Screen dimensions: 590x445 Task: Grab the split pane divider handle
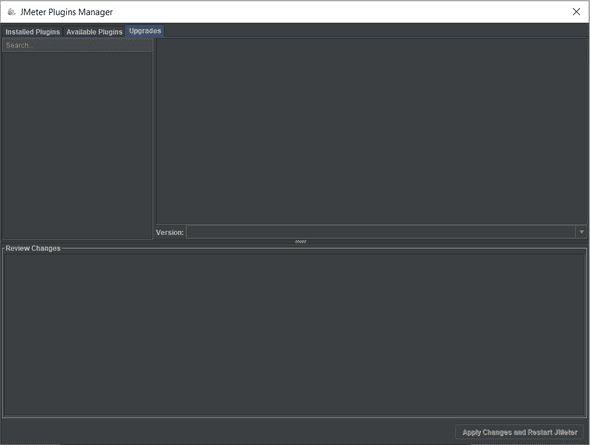tap(300, 241)
